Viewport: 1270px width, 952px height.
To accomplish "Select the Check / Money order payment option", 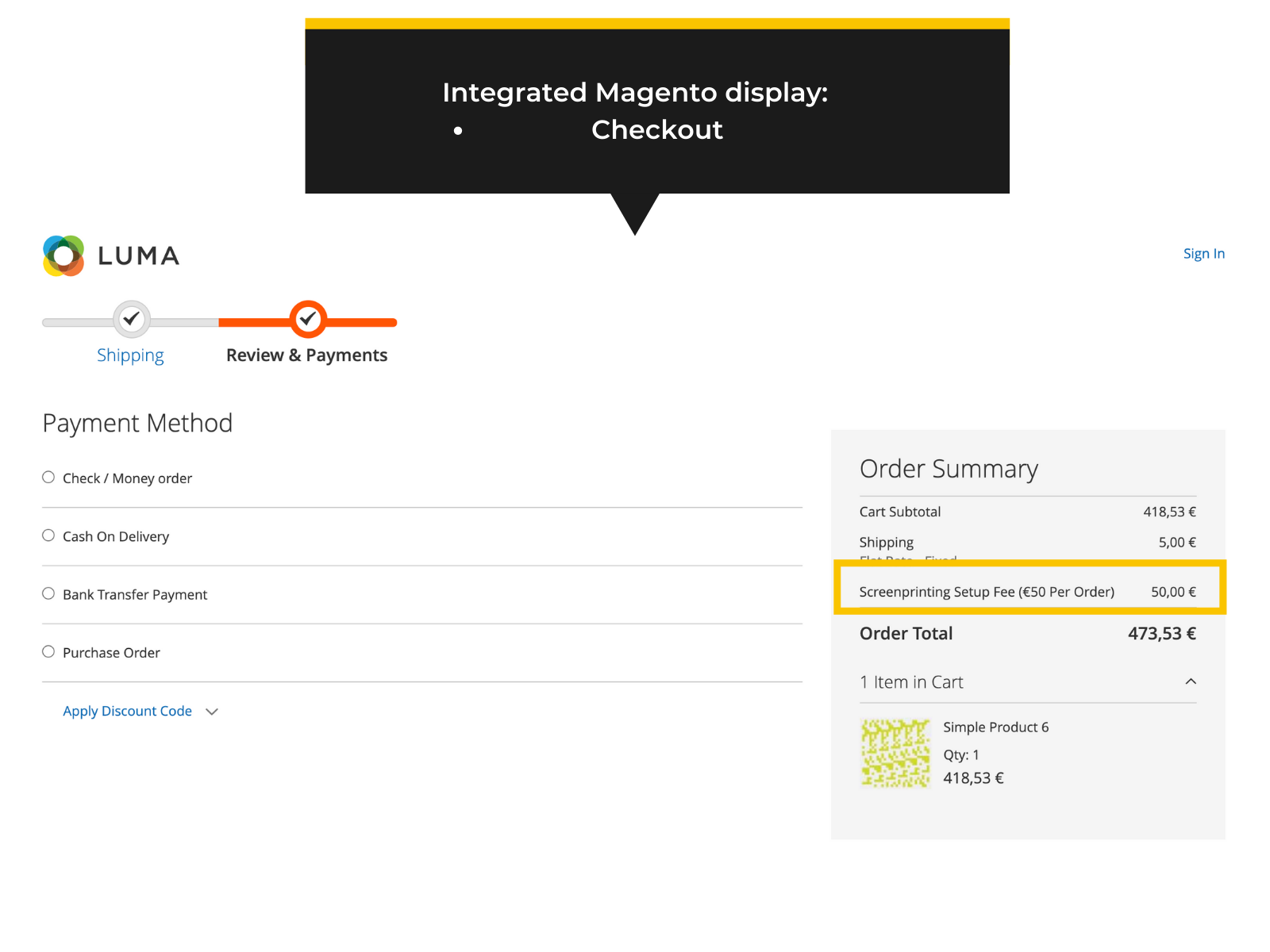I will [x=48, y=476].
